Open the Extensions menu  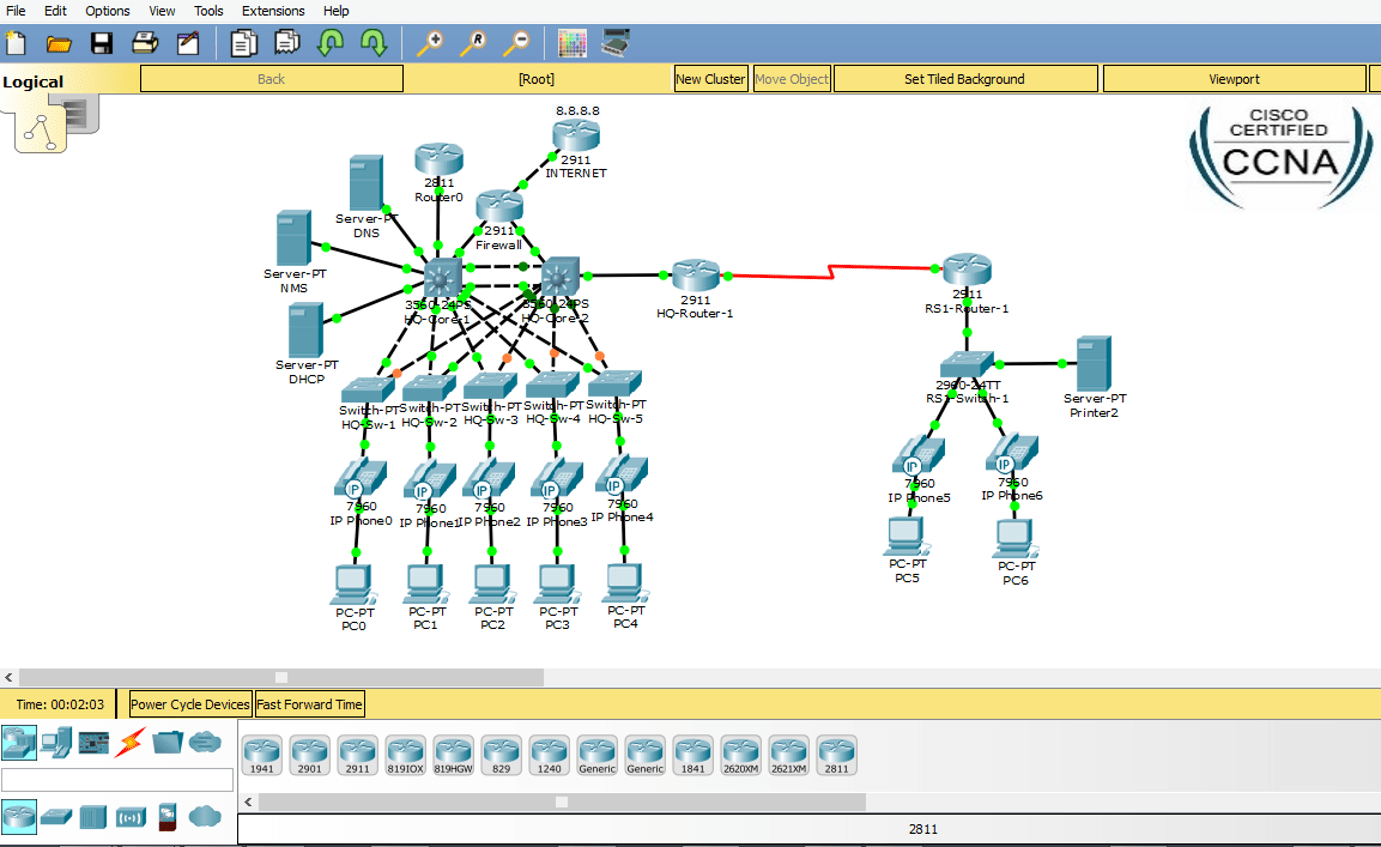click(x=272, y=11)
